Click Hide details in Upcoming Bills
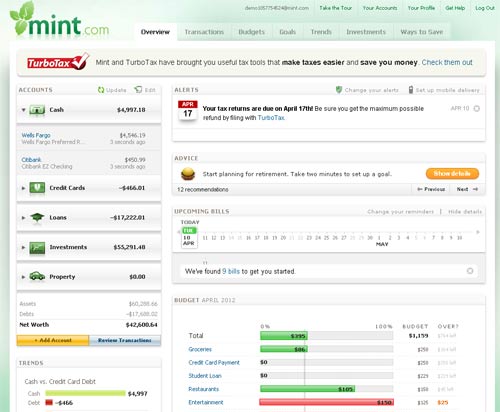Image resolution: width=500 pixels, height=412 pixels. 465,212
